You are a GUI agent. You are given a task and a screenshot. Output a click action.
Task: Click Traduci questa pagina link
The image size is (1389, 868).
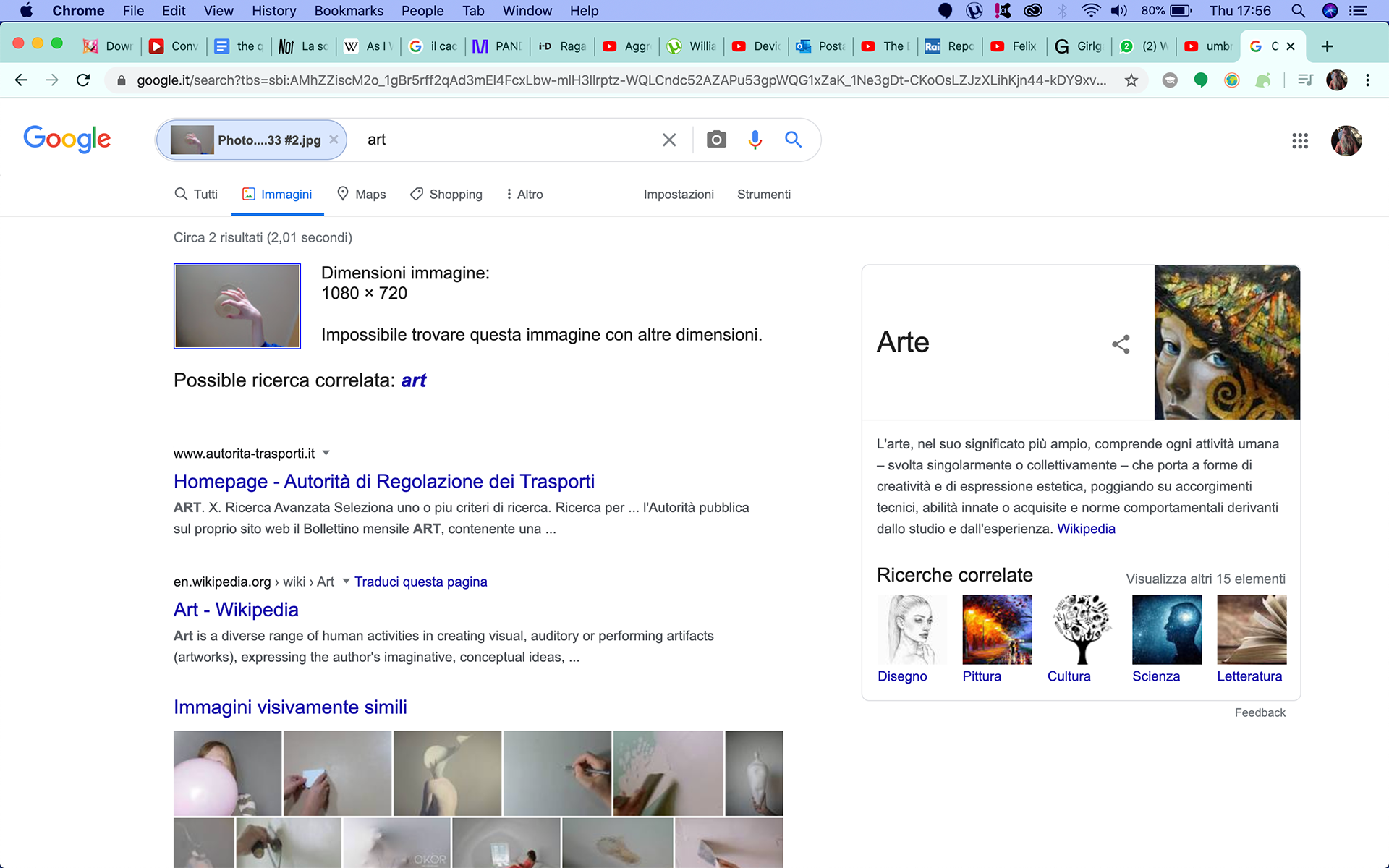[x=420, y=582]
